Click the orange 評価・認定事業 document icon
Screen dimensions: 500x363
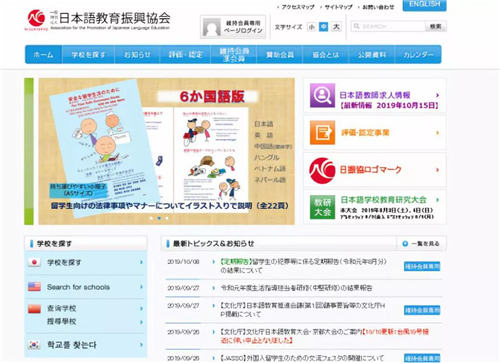click(322, 133)
